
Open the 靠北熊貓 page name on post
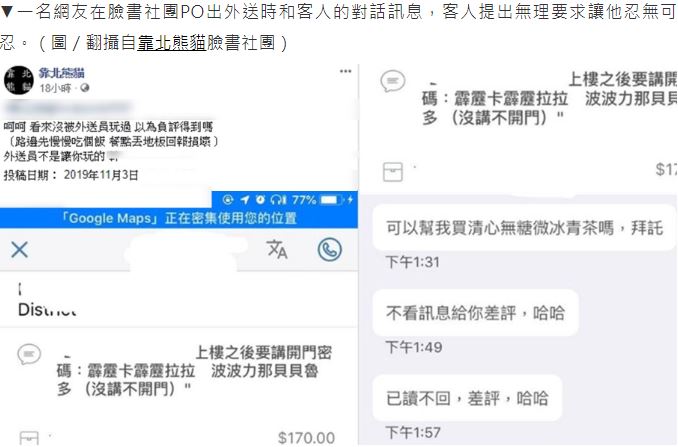coord(61,73)
